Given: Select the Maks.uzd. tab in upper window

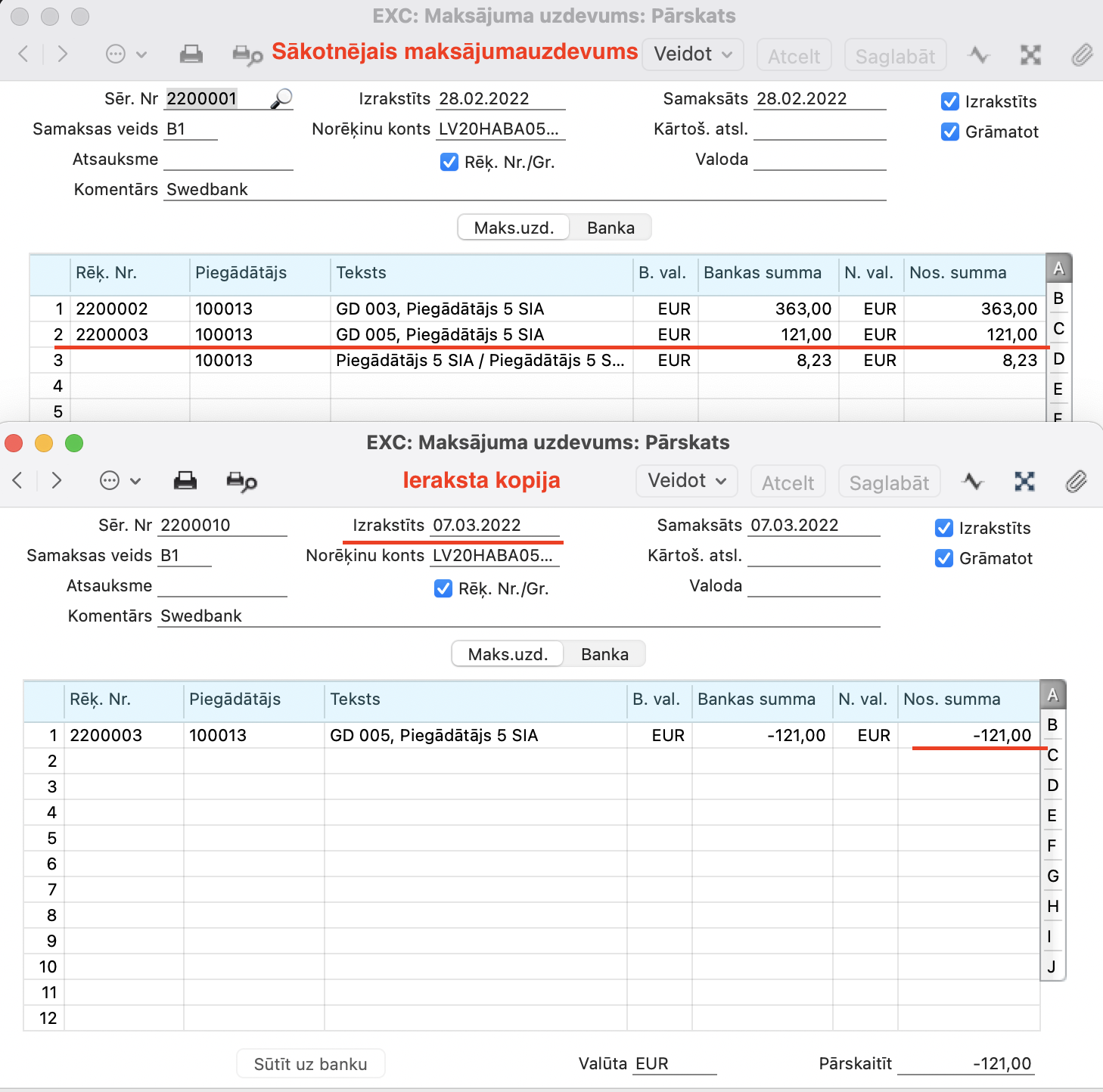Looking at the screenshot, I should (514, 228).
